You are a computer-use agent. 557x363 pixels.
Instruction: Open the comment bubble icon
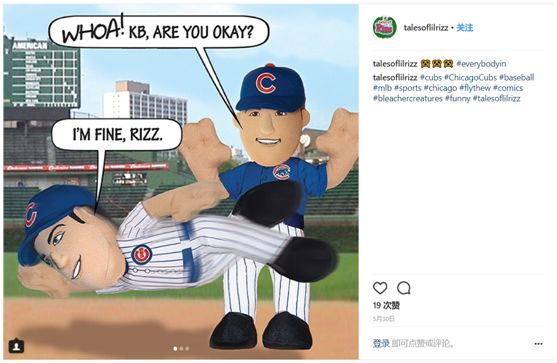[404, 288]
